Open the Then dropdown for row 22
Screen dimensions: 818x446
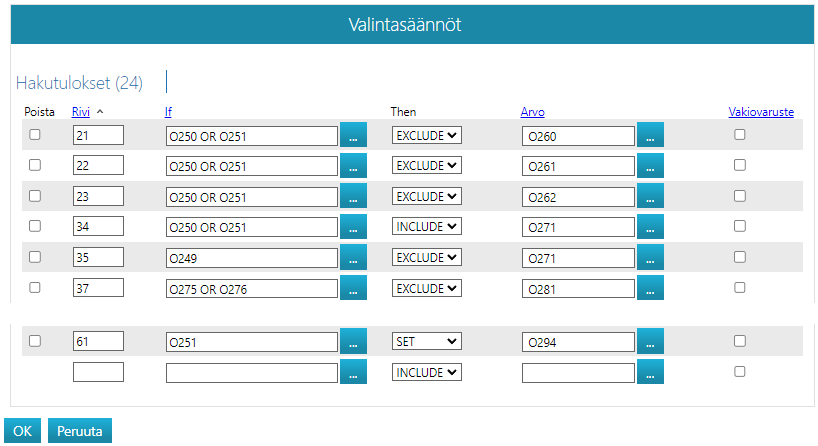coord(426,166)
